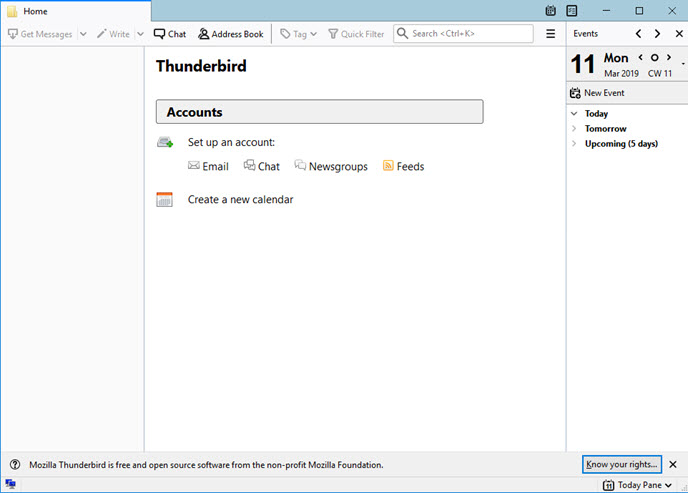Dismiss the Mozilla notification bar
This screenshot has height=493, width=688.
(673, 464)
